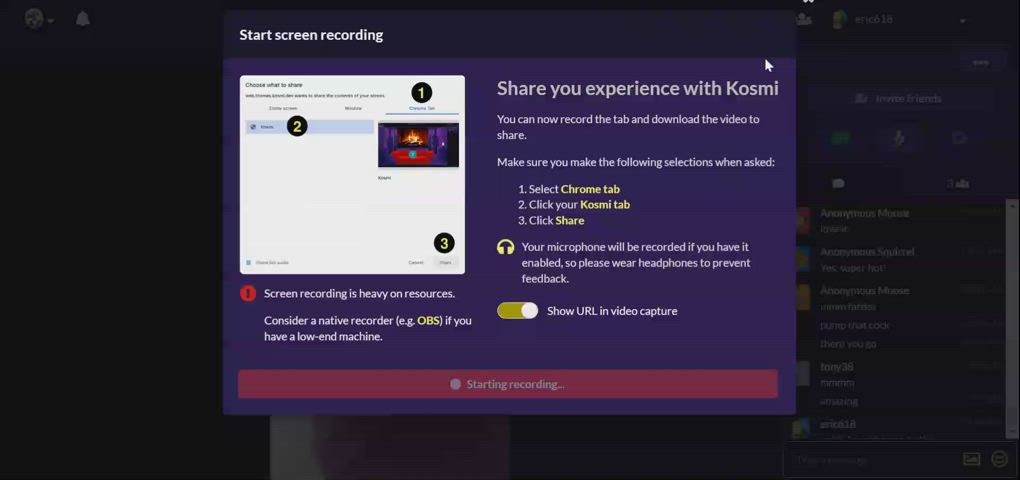Toggle the microphone icon in sidebar
This screenshot has height=480, width=1020.
899,138
